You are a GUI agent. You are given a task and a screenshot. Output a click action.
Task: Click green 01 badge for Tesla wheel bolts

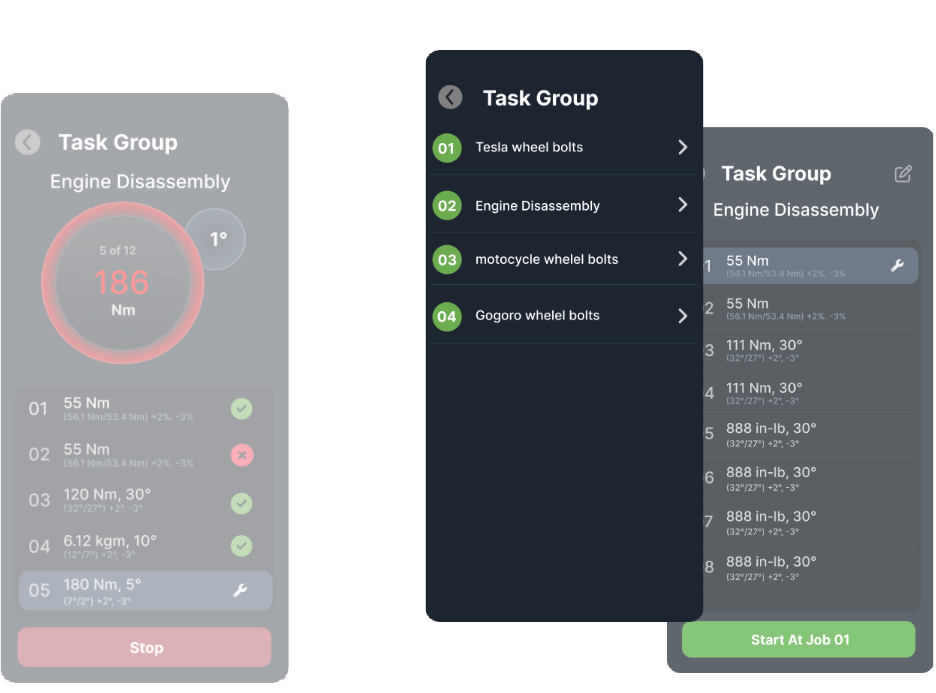pyautogui.click(x=447, y=148)
